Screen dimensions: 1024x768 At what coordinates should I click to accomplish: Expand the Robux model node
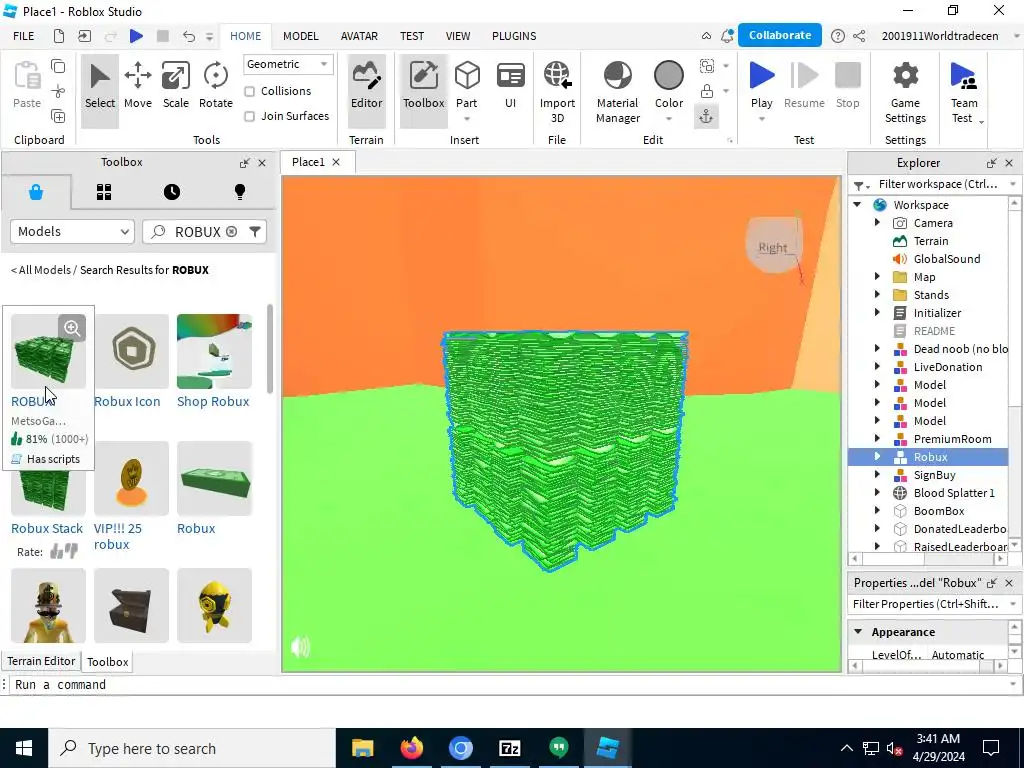pyautogui.click(x=878, y=456)
